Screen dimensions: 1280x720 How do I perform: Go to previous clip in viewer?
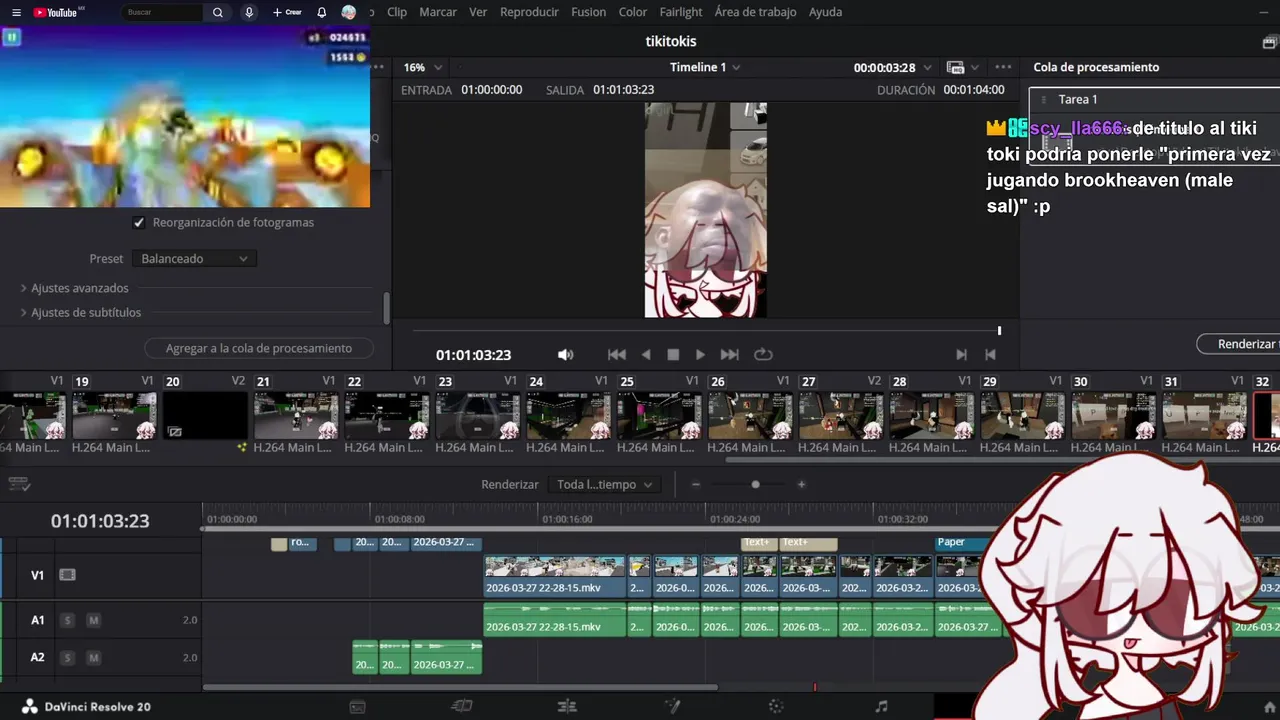point(990,354)
